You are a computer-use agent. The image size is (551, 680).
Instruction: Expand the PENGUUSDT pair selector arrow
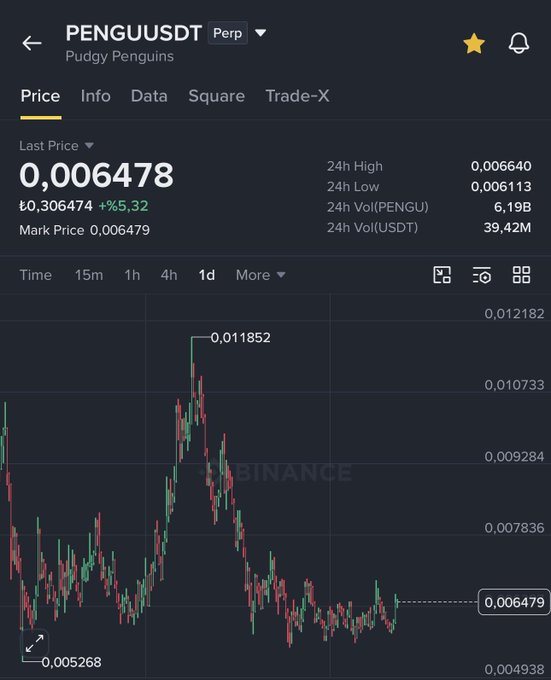(x=260, y=33)
